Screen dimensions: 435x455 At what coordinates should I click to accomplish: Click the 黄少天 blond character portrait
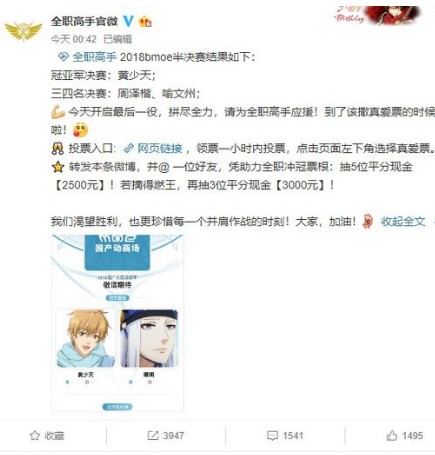click(x=86, y=339)
